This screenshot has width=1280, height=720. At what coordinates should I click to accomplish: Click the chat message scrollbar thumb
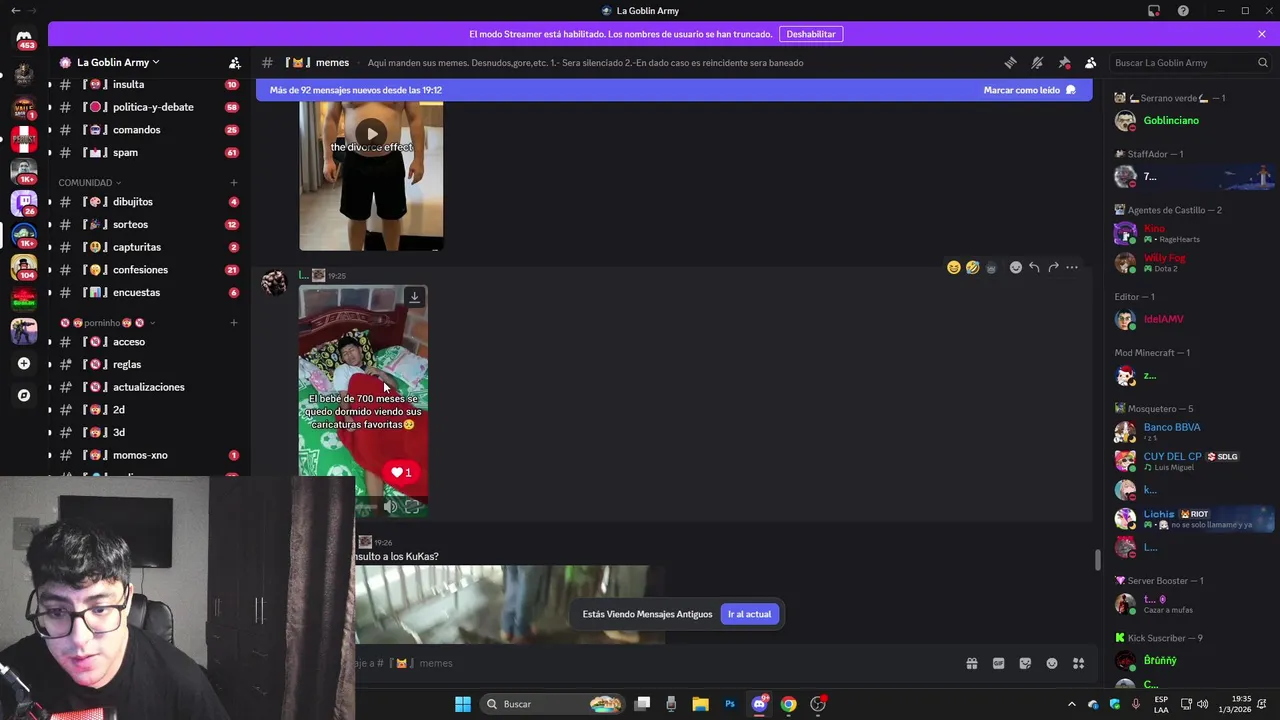[1098, 560]
